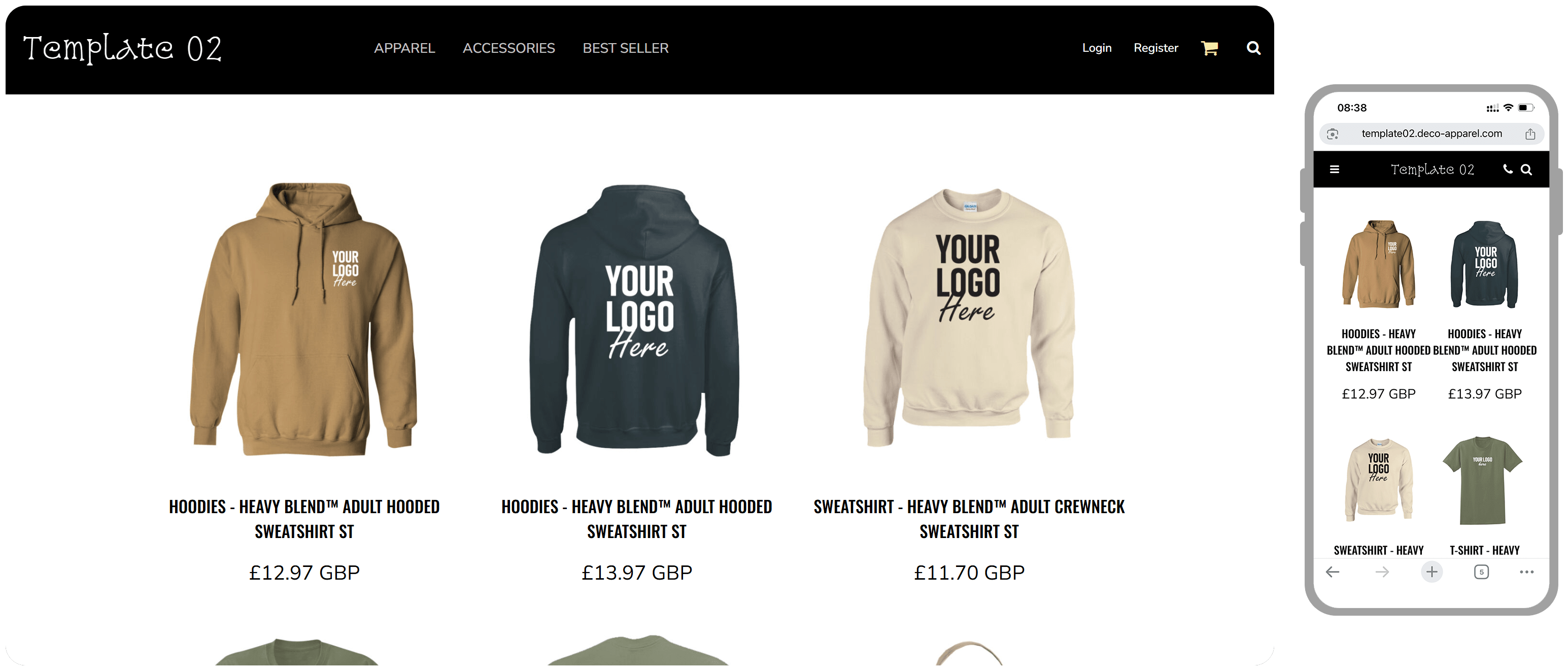Image resolution: width=1568 pixels, height=670 pixels.
Task: Tap the phone call icon in mobile header
Action: click(x=1507, y=170)
